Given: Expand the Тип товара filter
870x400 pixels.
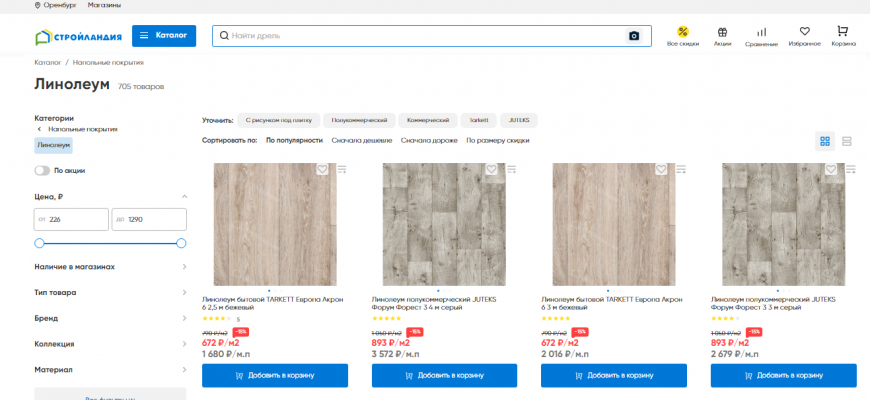Looking at the screenshot, I should [184, 293].
